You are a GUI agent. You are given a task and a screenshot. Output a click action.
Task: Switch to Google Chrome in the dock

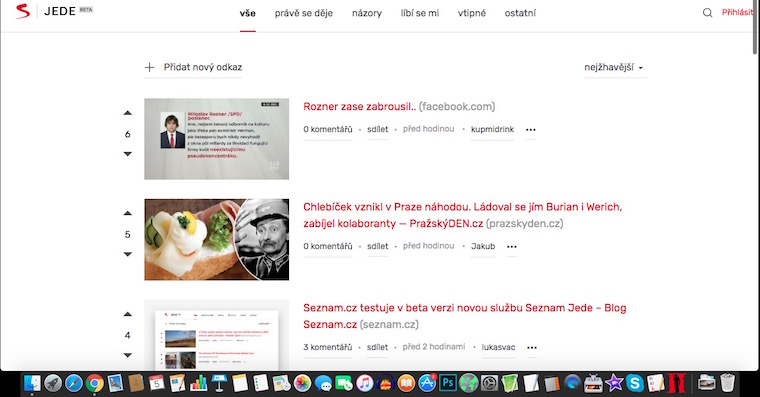tap(95, 383)
